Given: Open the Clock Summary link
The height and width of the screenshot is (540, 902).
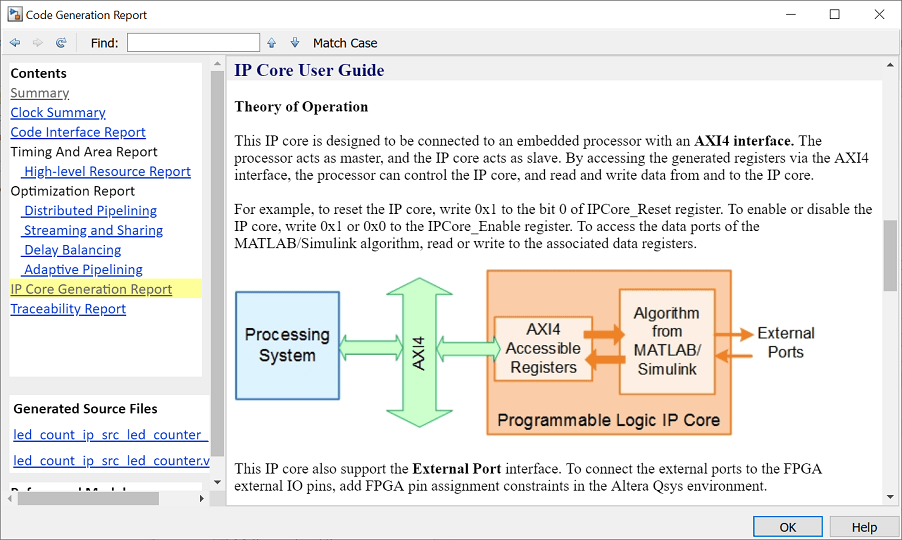Looking at the screenshot, I should click(58, 113).
